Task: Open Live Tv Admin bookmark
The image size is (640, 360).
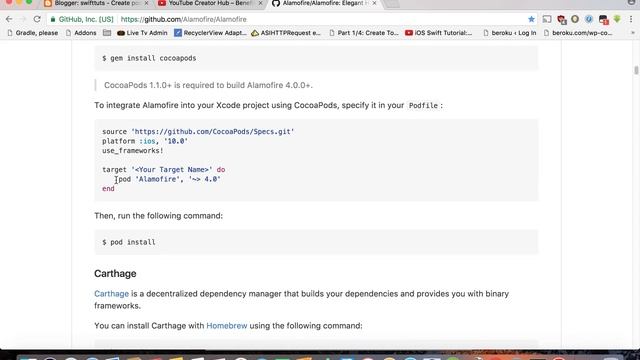Action: point(142,33)
